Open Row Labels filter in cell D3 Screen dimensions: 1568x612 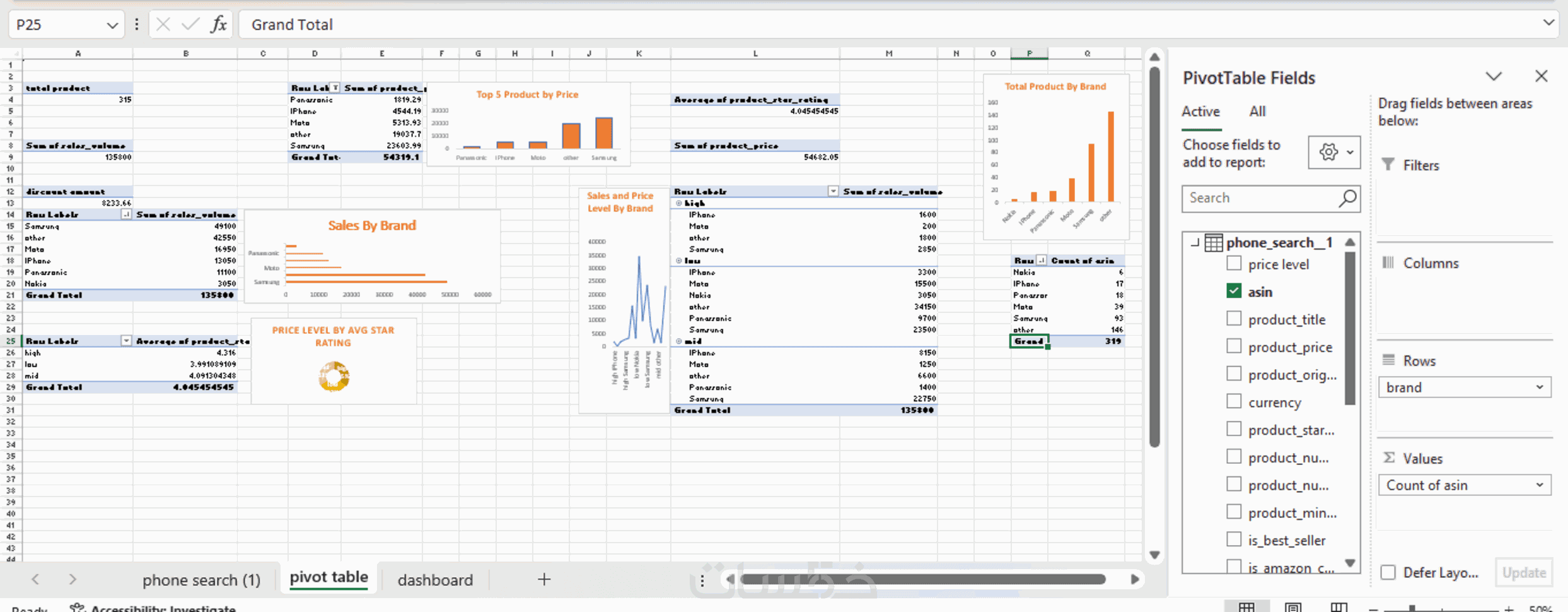(335, 88)
